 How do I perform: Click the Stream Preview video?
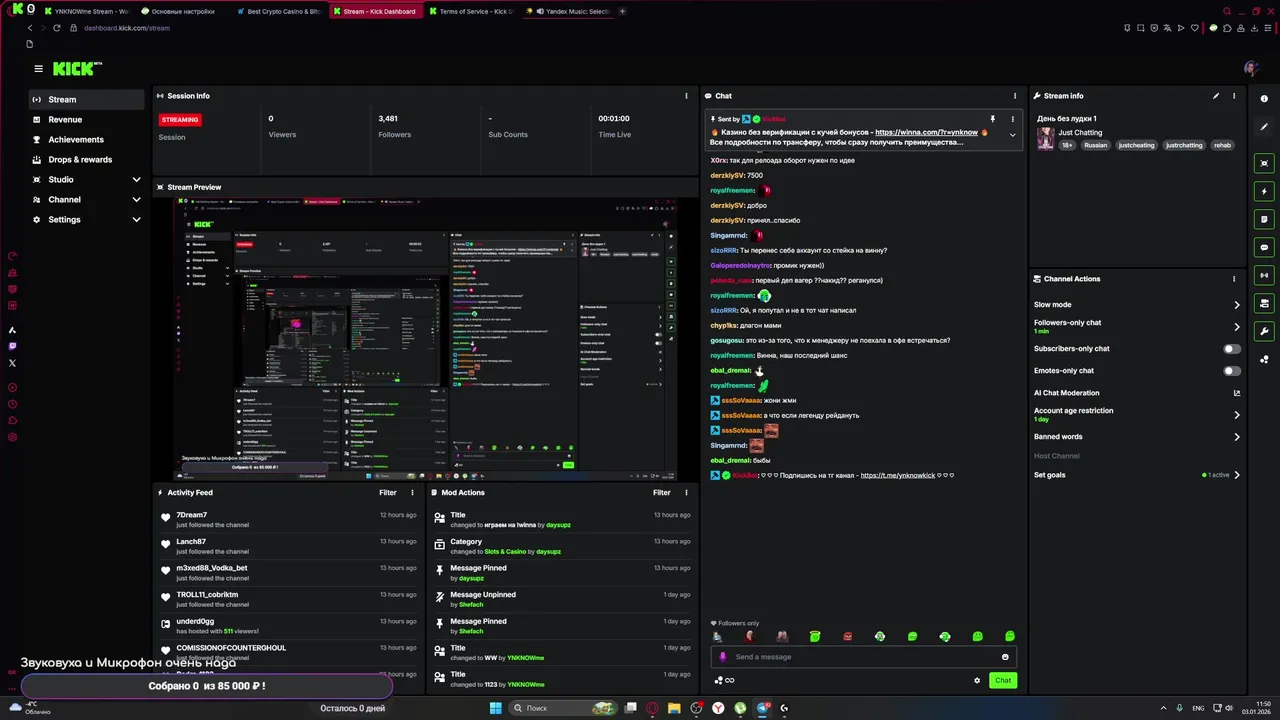coord(424,339)
